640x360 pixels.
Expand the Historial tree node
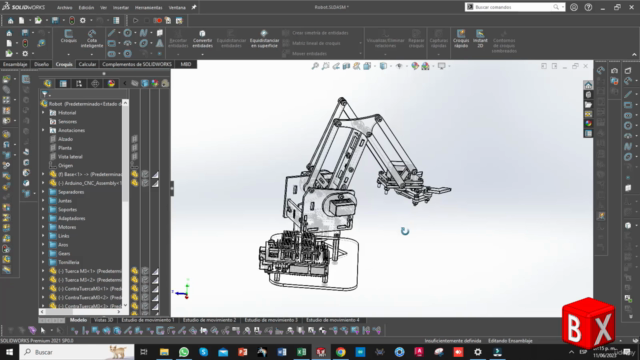coord(43,113)
